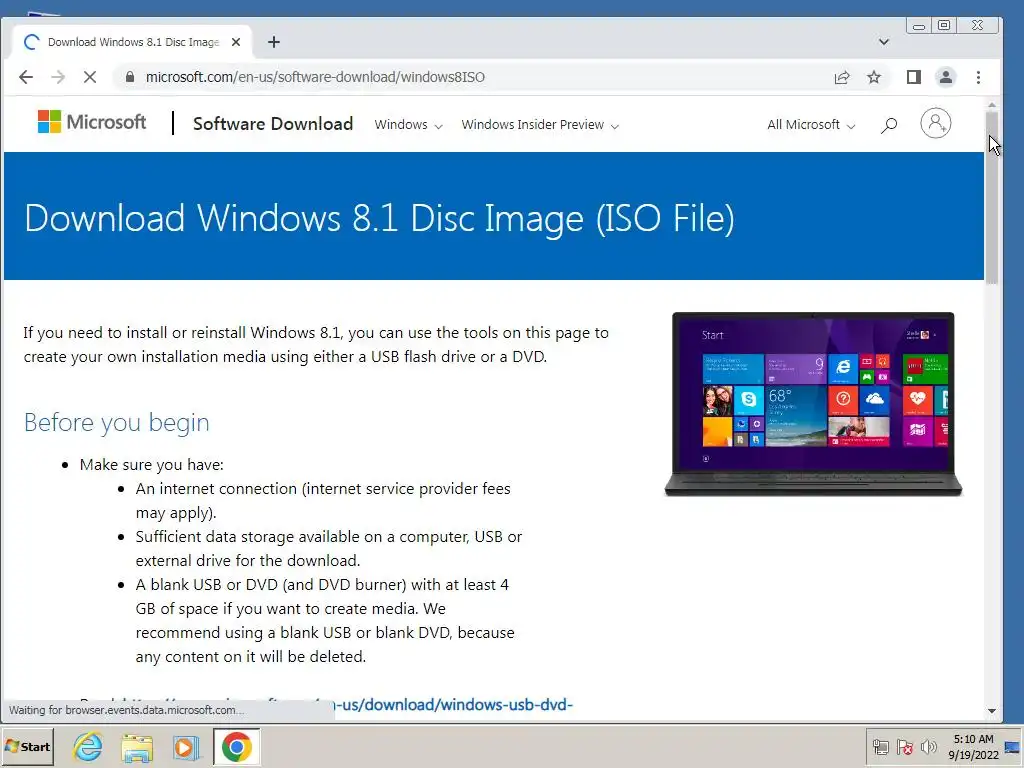
Task: Open site search magnifier
Action: (x=889, y=125)
